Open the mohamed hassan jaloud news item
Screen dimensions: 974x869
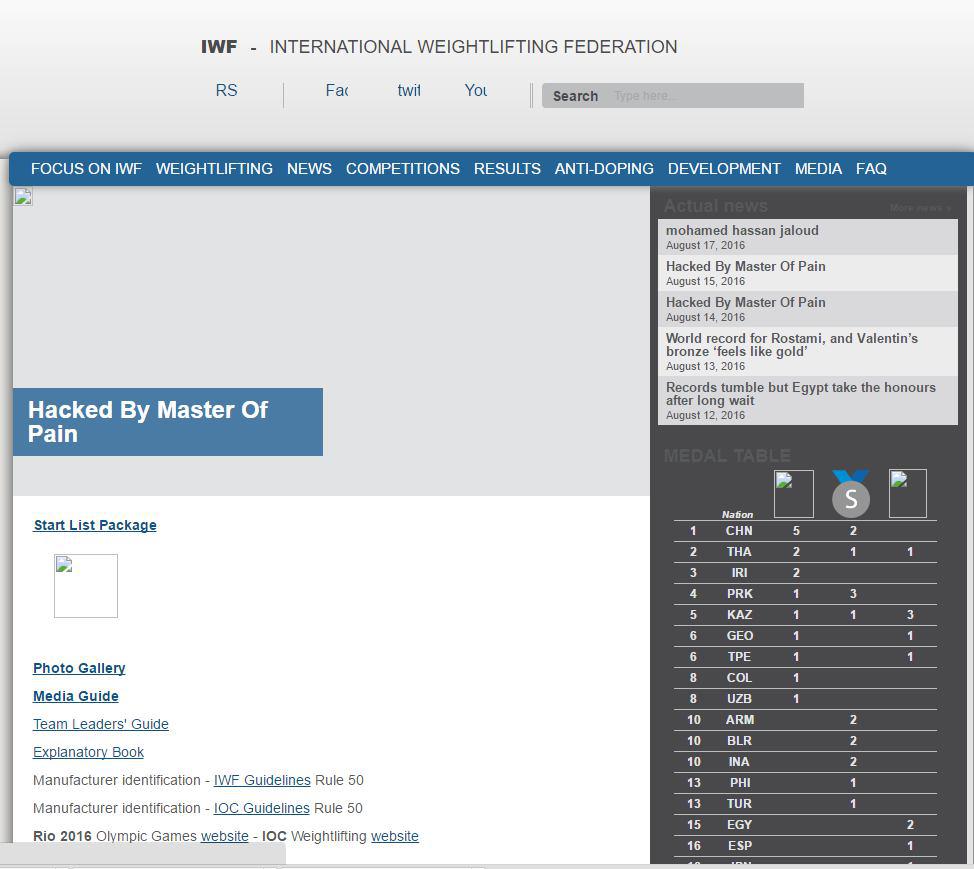click(808, 237)
